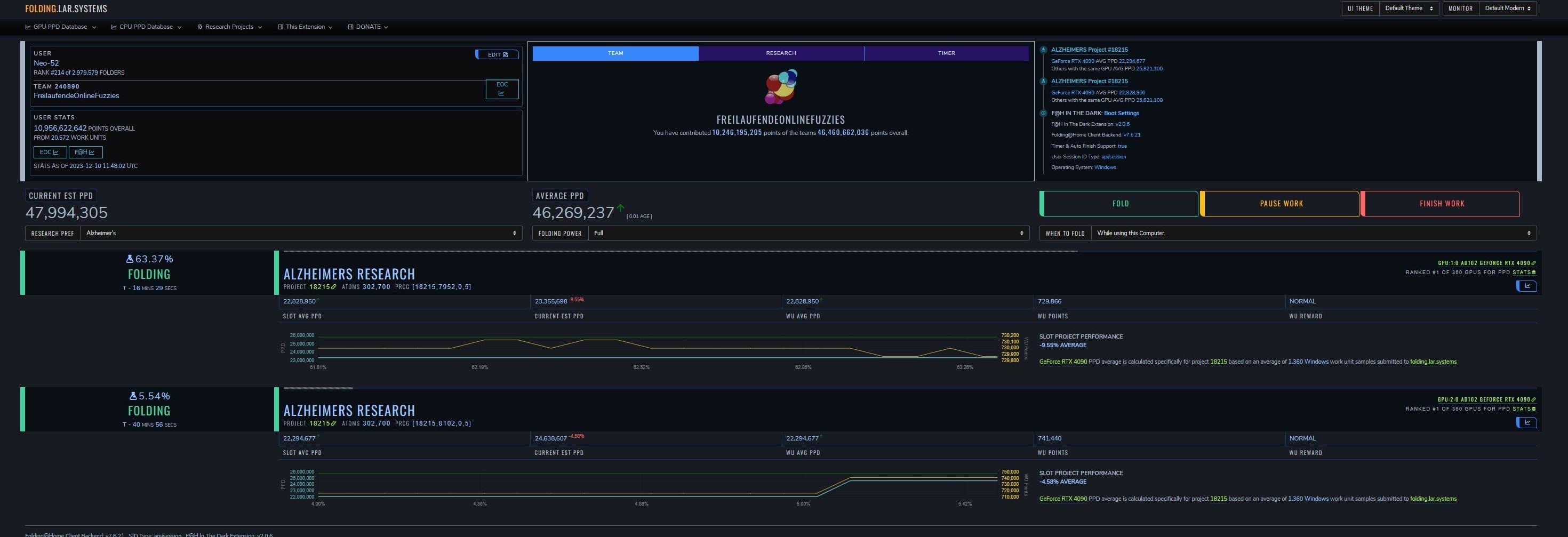Click the Average PPD value 46,269,237

573,212
